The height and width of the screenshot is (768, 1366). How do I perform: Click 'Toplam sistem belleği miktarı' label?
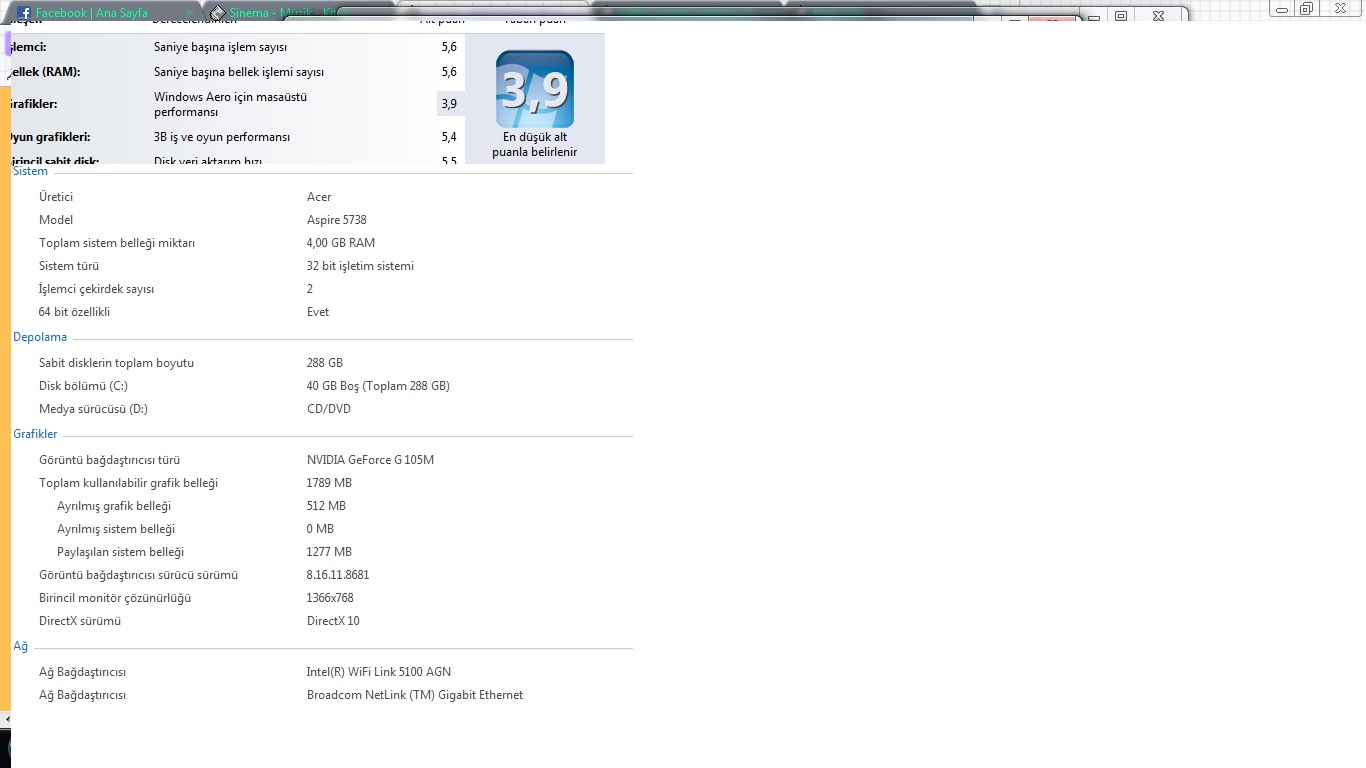point(117,243)
